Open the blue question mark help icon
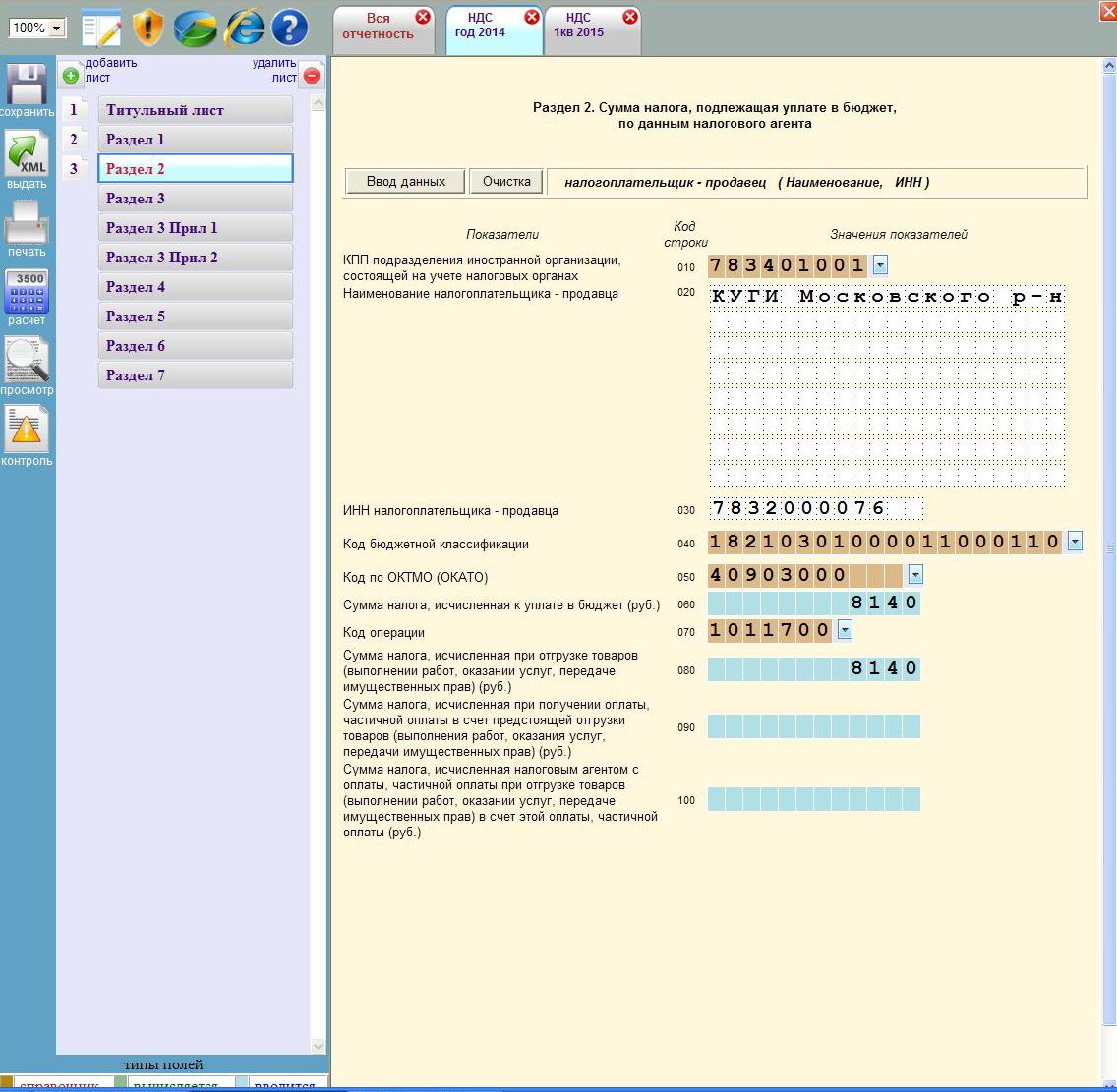 point(290,28)
